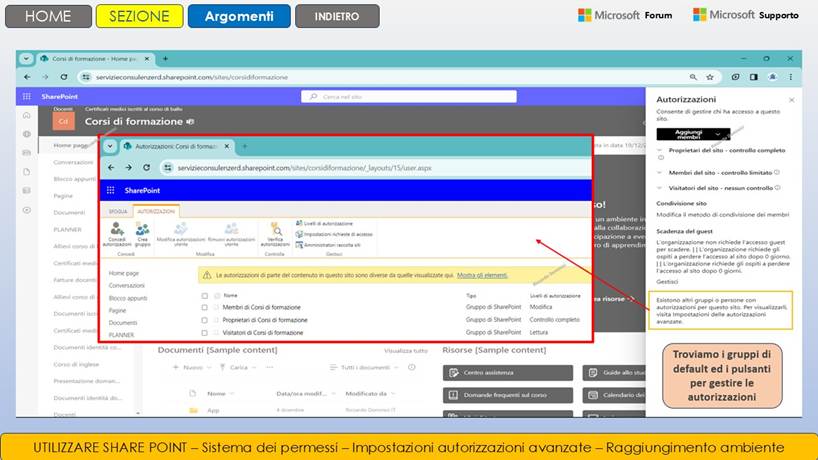This screenshot has width=818, height=460.
Task: Click the Cerca nel sito search box
Action: (409, 96)
